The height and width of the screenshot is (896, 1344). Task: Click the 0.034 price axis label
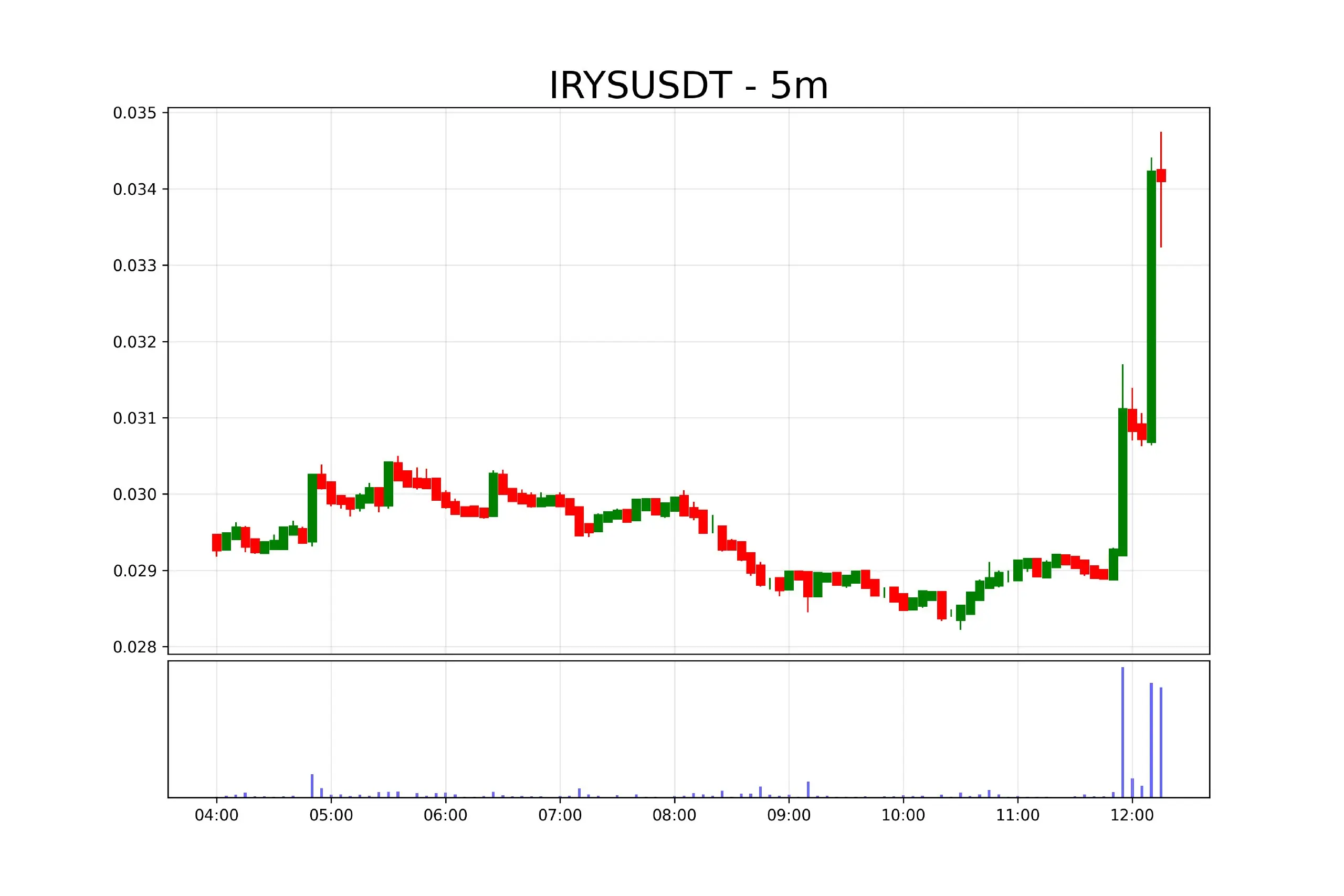[134, 189]
